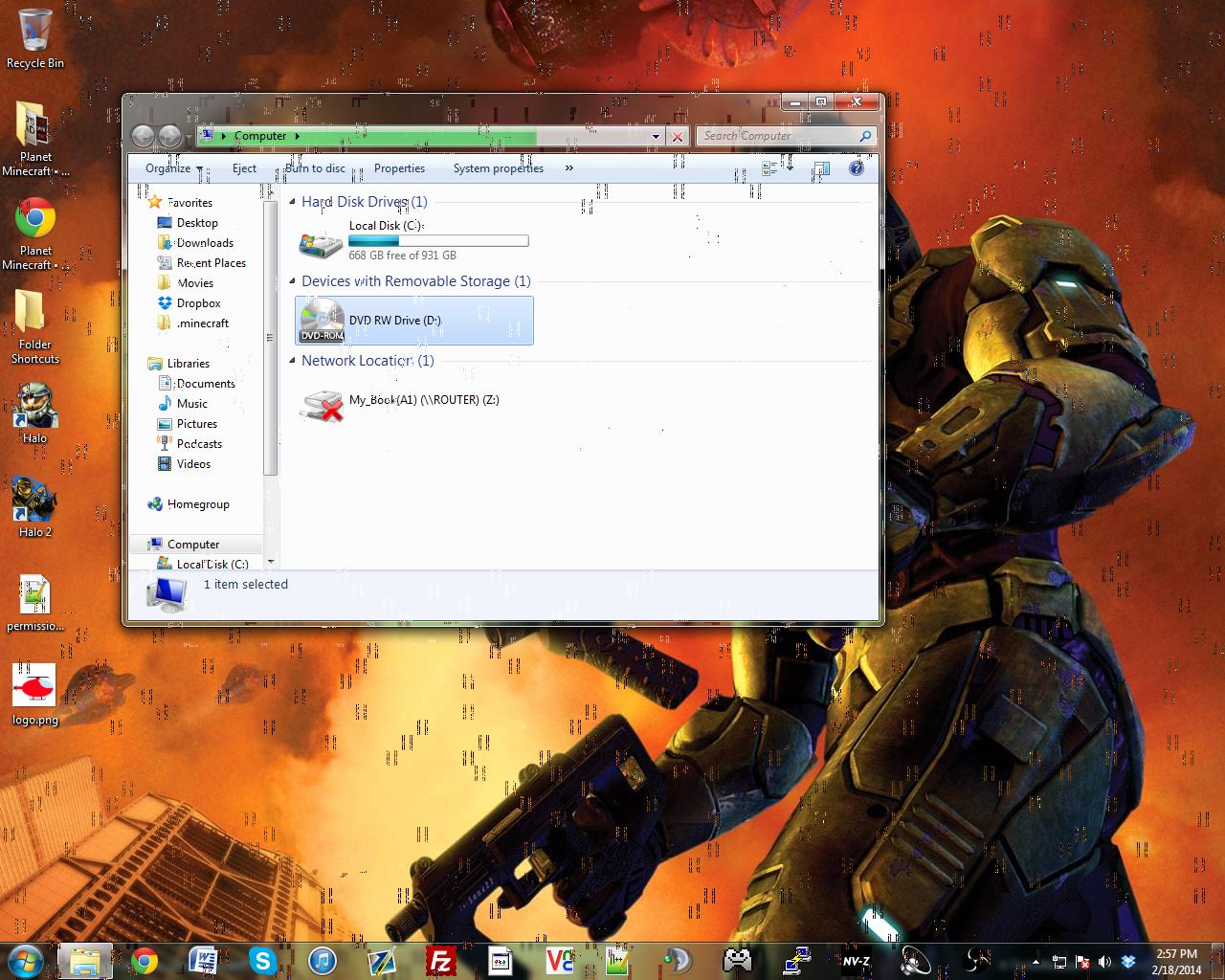Click Eject in the toolbar

pyautogui.click(x=244, y=168)
